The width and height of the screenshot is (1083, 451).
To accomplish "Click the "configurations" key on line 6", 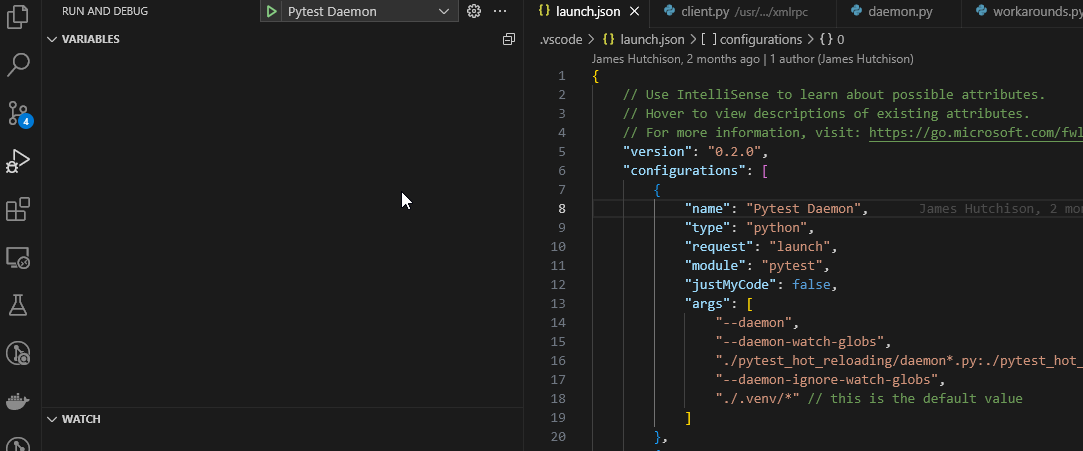I will (x=684, y=171).
